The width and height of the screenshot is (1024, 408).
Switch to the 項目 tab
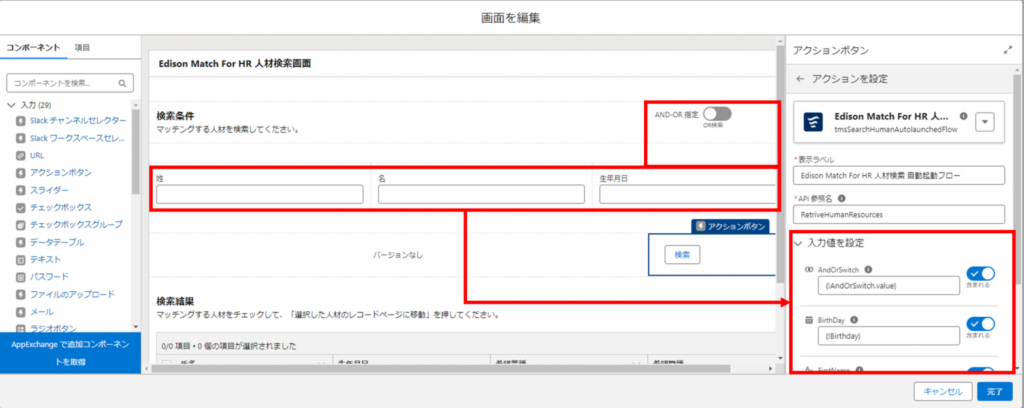click(x=82, y=47)
